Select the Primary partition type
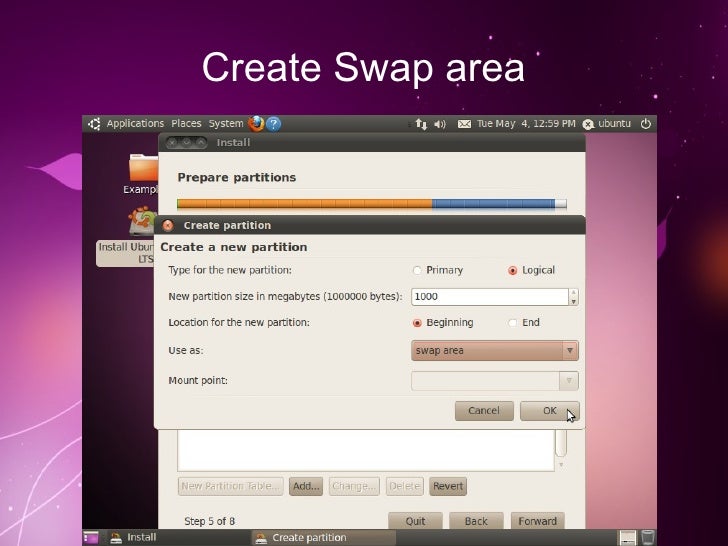 [438, 270]
